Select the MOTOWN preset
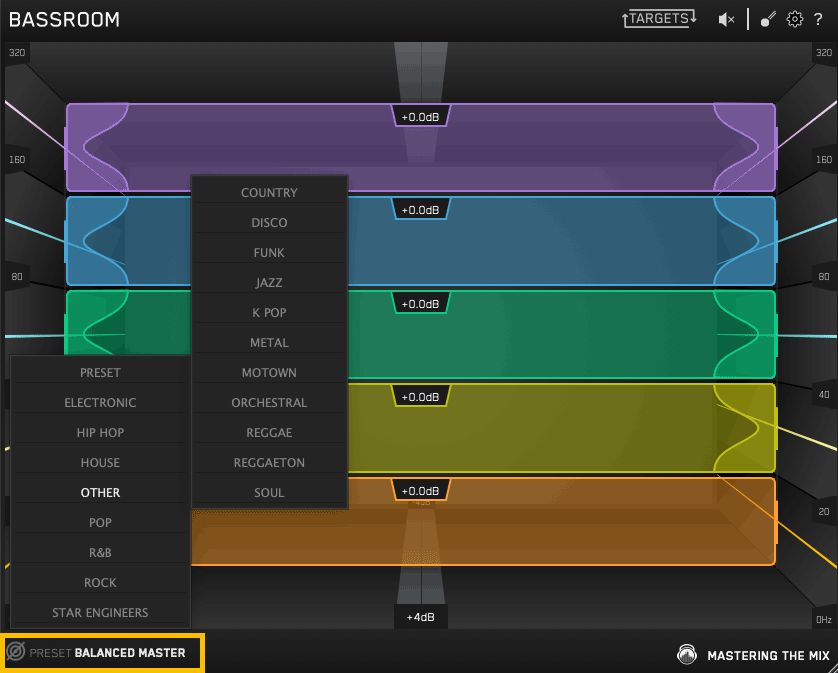 [269, 372]
